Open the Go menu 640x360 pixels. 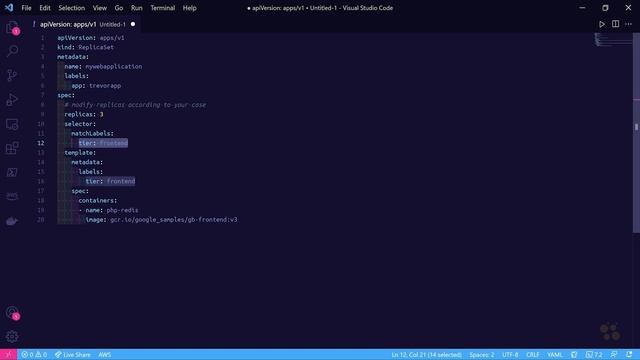coord(119,8)
